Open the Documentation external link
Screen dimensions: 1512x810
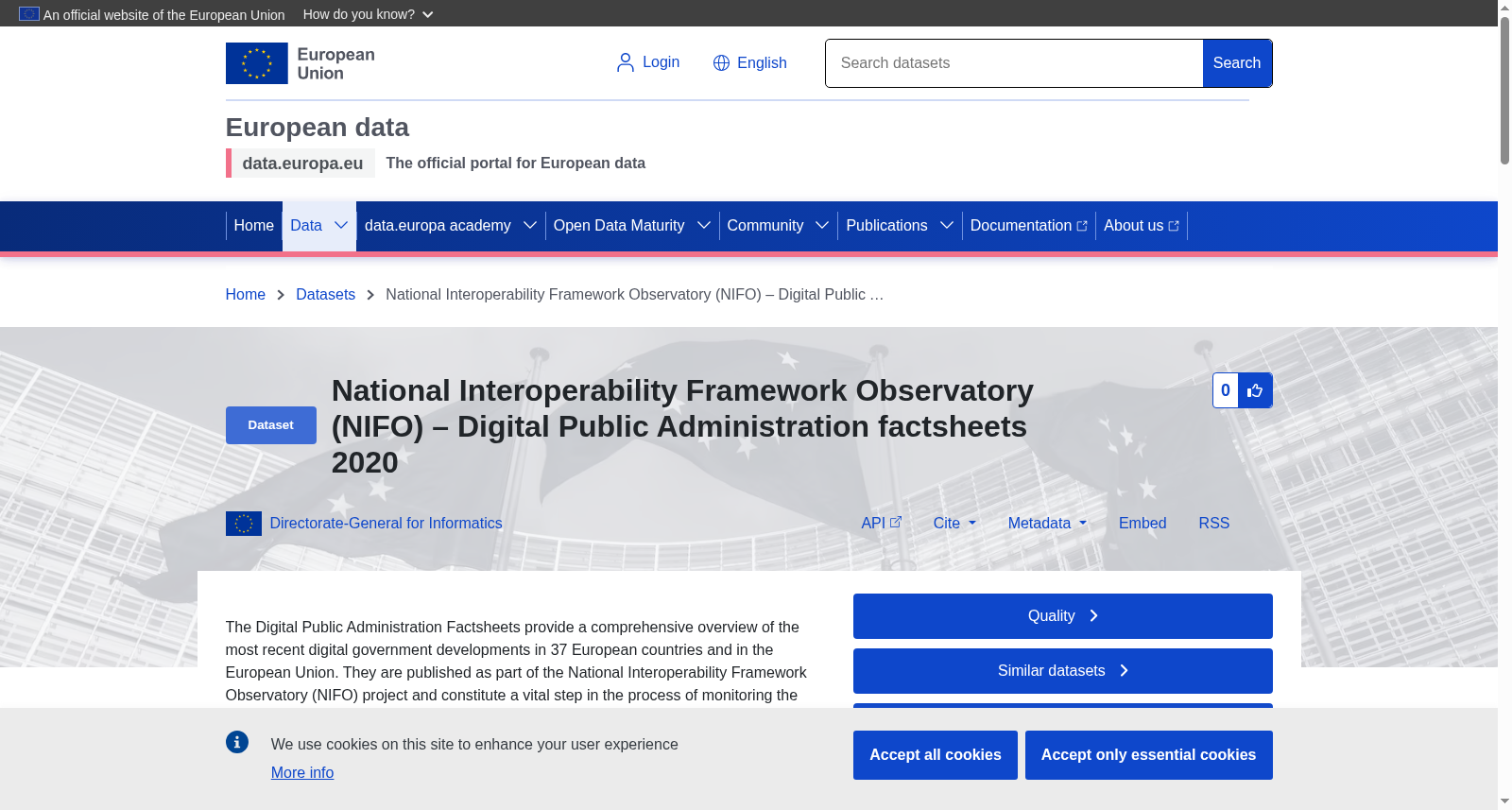[1029, 225]
